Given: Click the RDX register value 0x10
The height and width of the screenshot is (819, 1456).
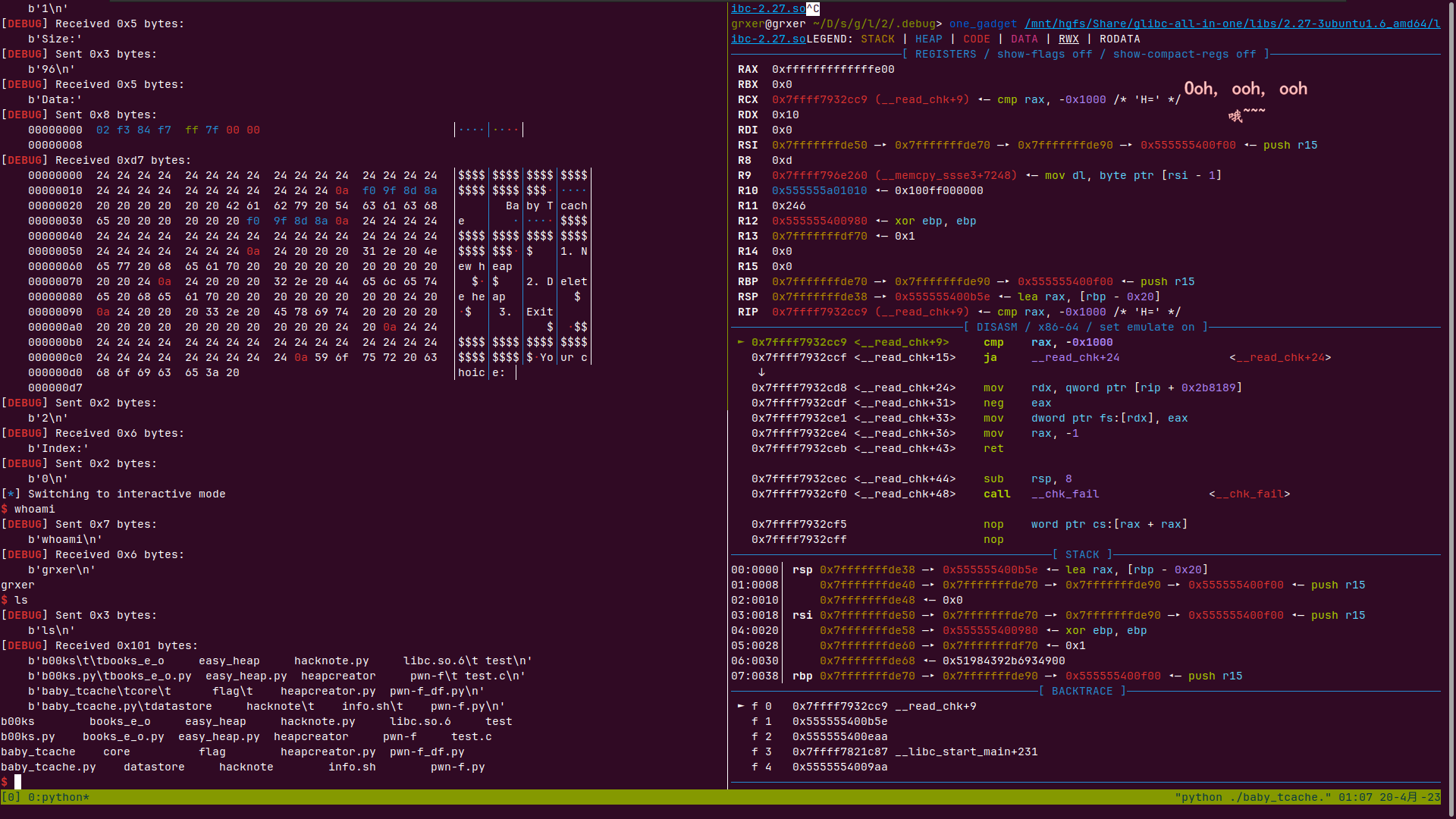Looking at the screenshot, I should coord(786,115).
